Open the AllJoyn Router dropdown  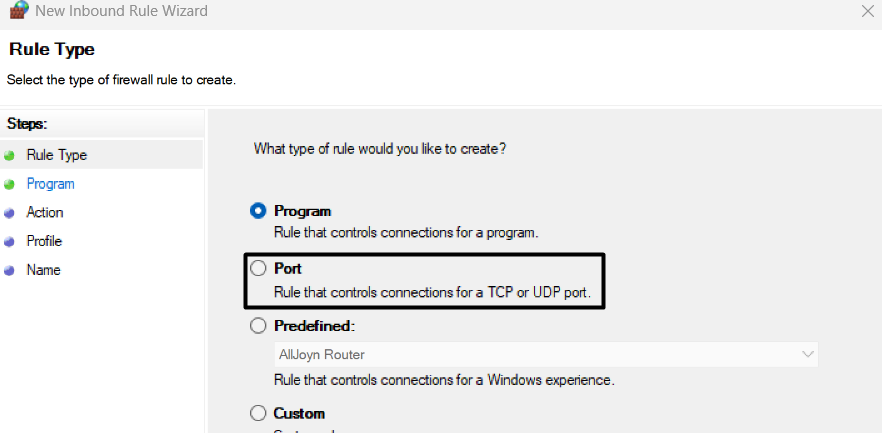point(545,354)
